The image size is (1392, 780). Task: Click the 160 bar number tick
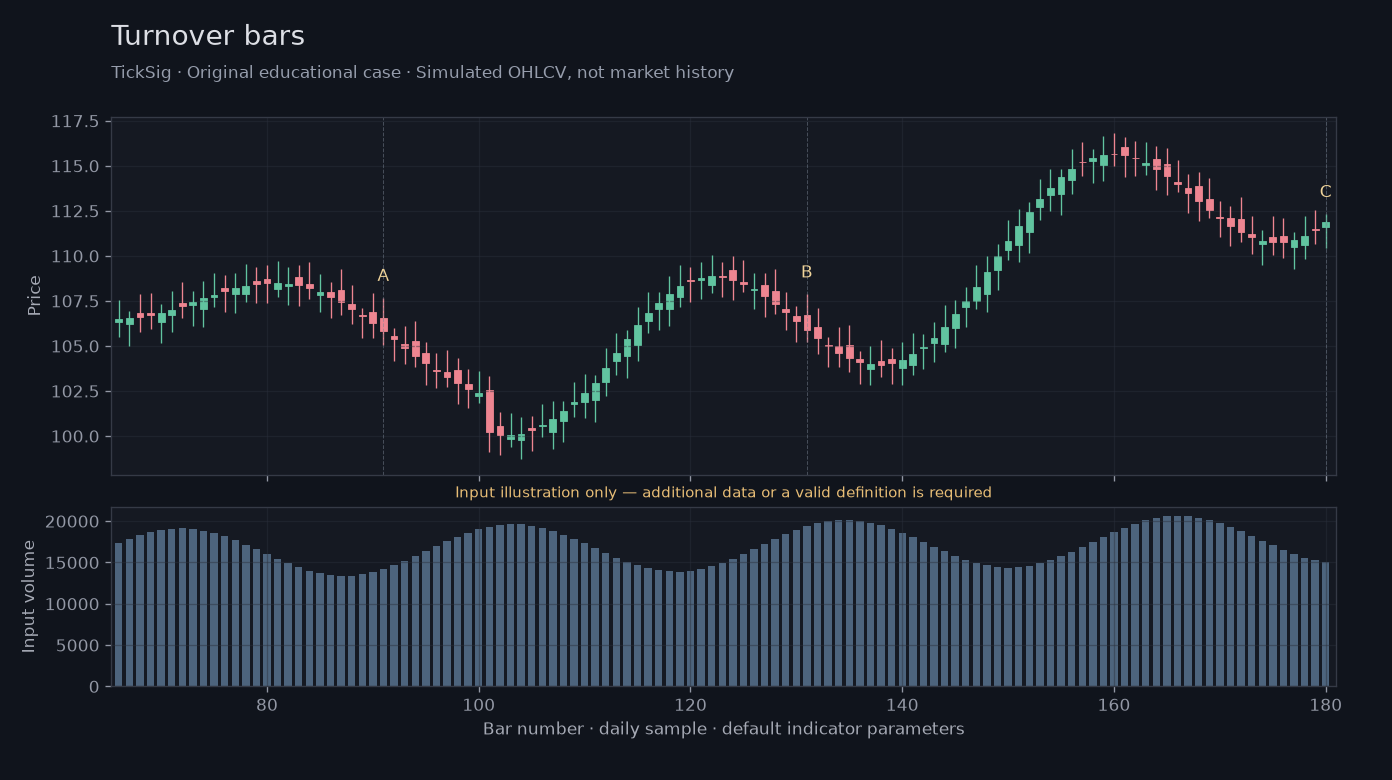(1114, 704)
